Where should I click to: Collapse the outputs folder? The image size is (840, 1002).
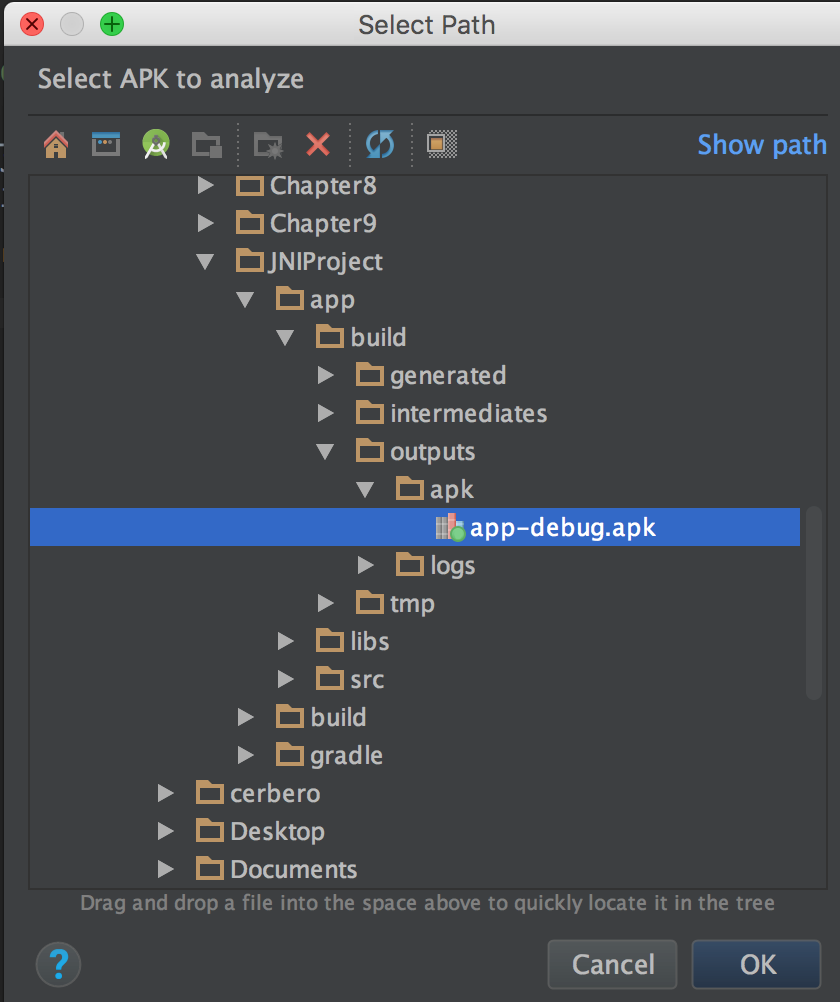pyautogui.click(x=326, y=452)
